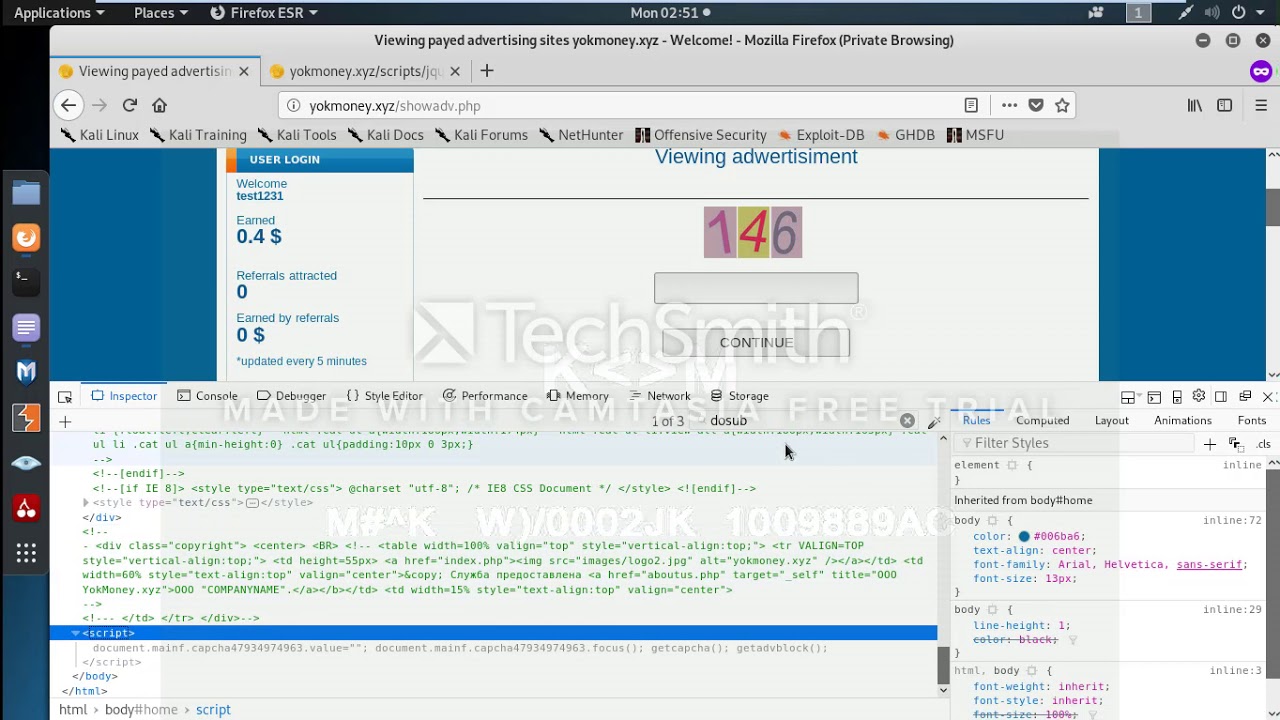Open Style Editor tab

pos(384,396)
